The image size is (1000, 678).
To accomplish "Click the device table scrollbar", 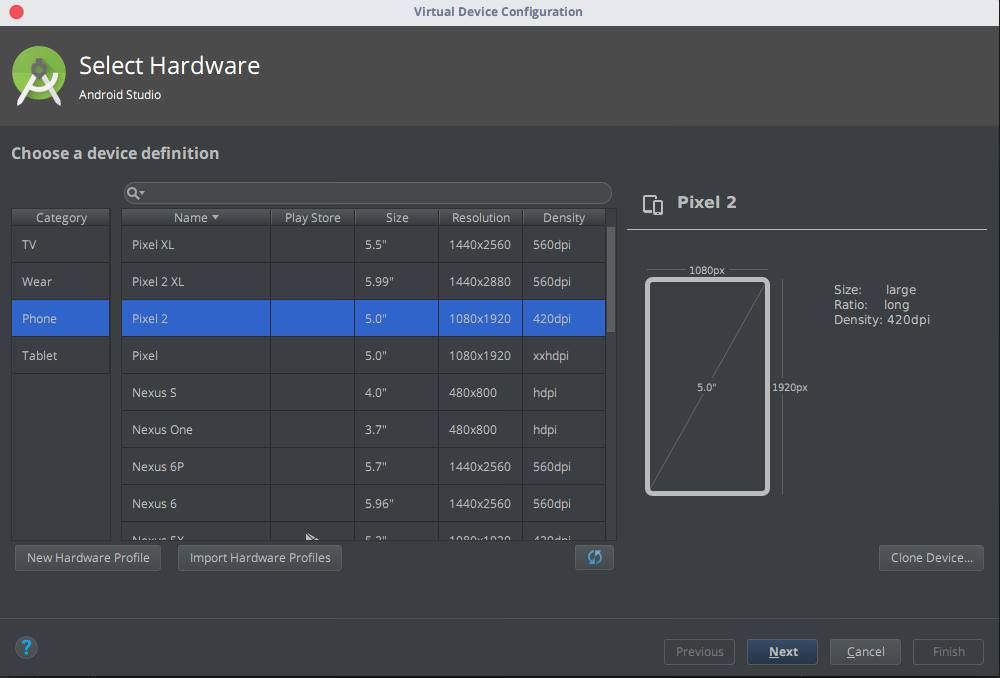I will point(611,279).
